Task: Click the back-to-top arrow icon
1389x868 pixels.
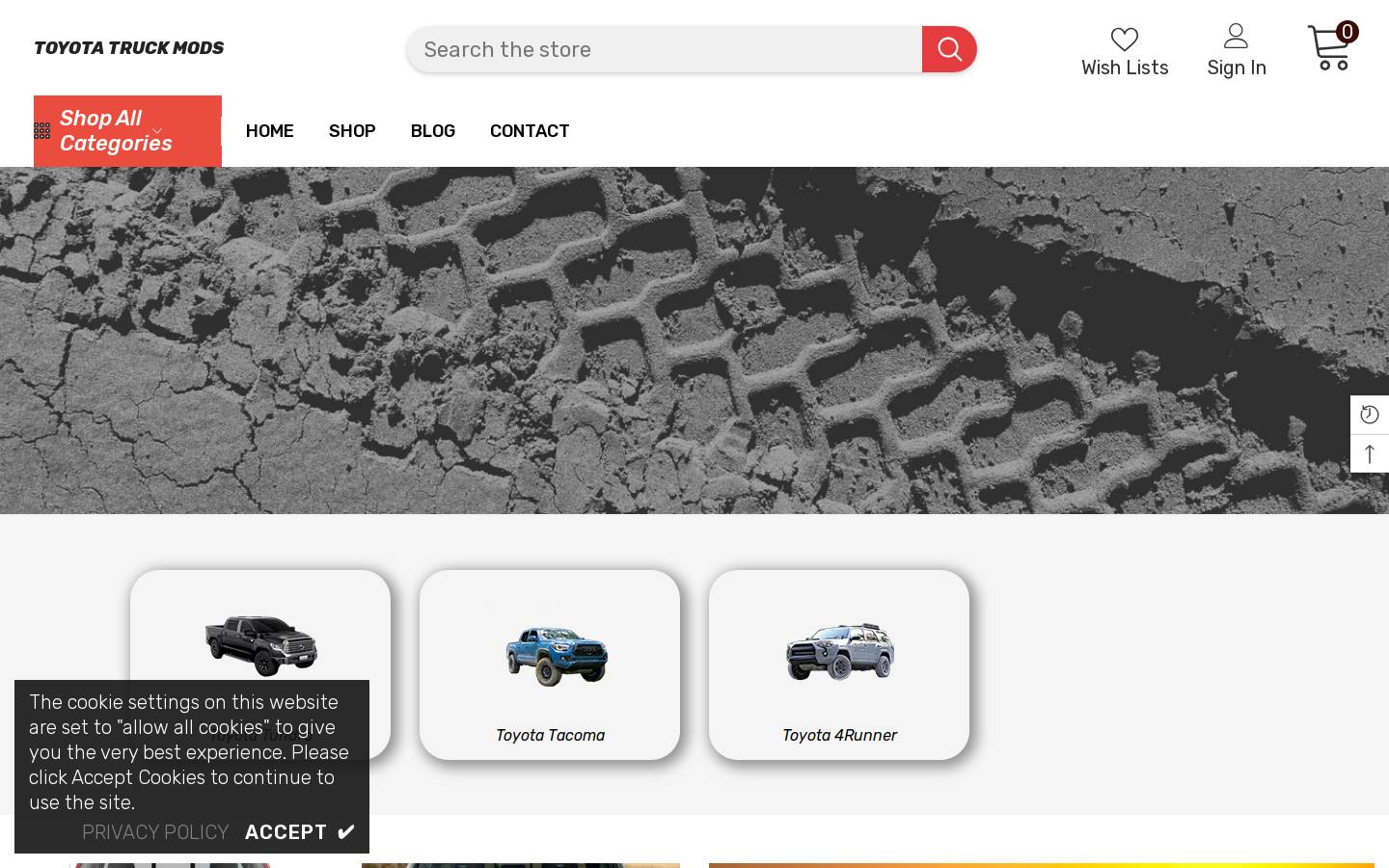Action: click(x=1370, y=453)
